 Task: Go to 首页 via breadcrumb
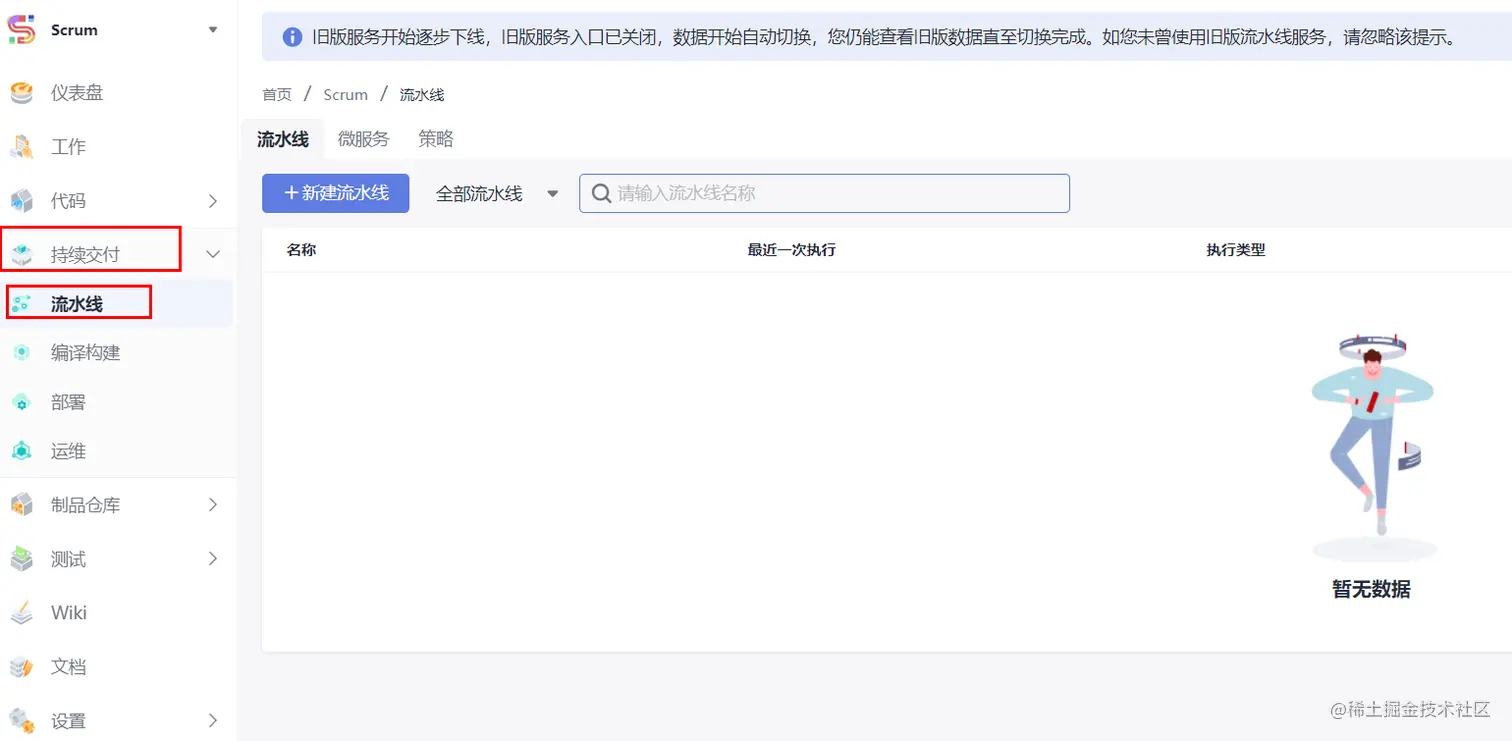pyautogui.click(x=277, y=95)
